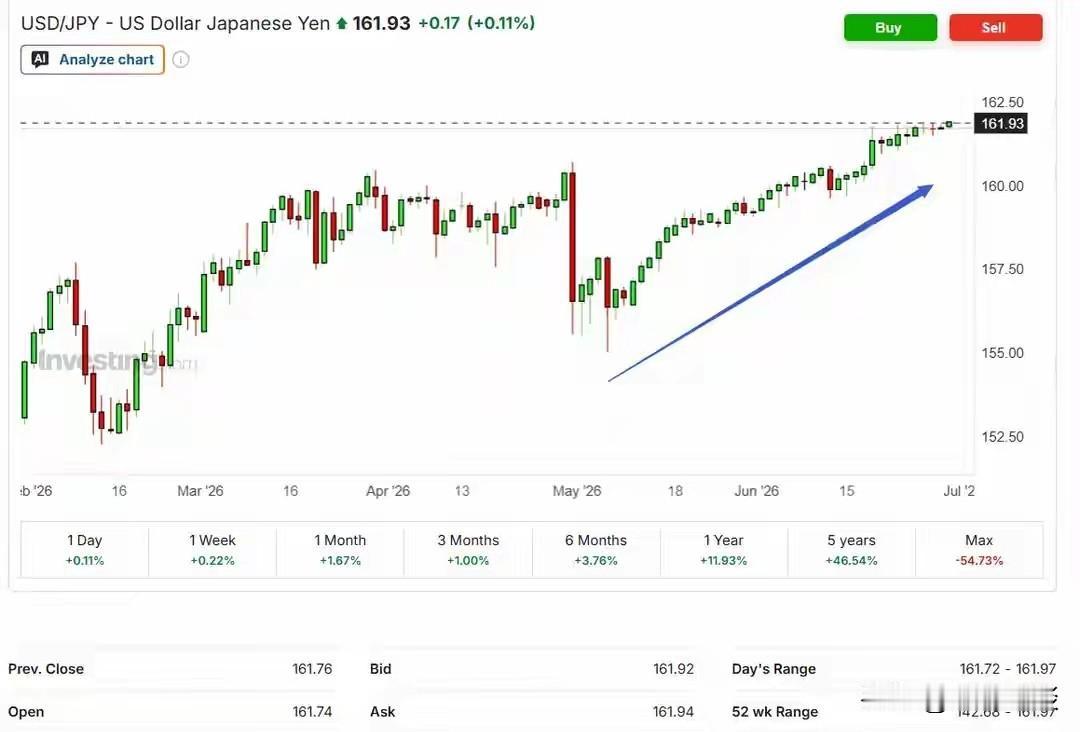The image size is (1080, 732).
Task: Click the AI icon in Analyze chart
Action: pos(40,59)
